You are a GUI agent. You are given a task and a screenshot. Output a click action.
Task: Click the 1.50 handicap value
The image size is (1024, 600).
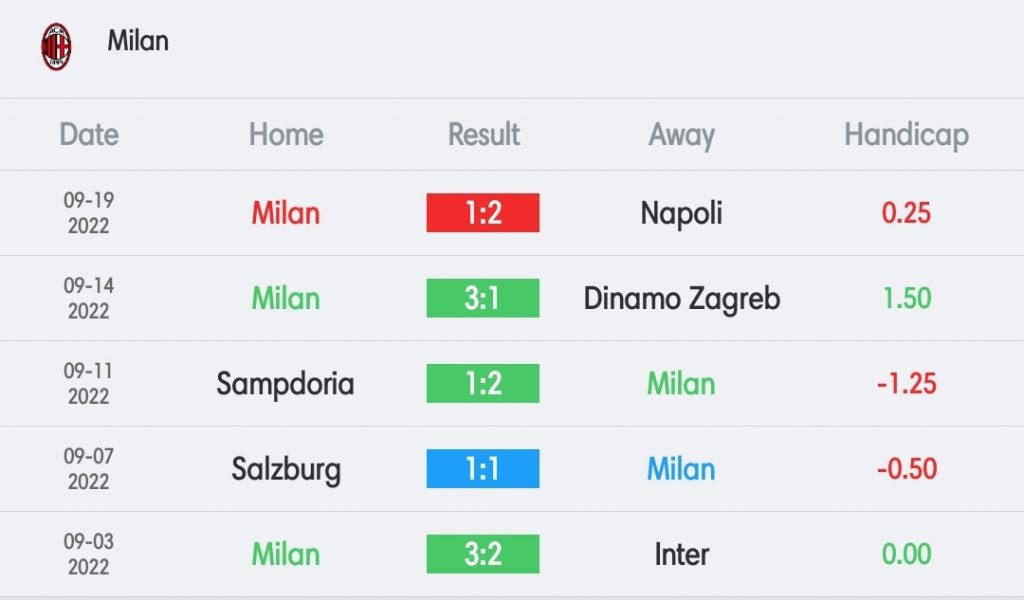coord(906,298)
